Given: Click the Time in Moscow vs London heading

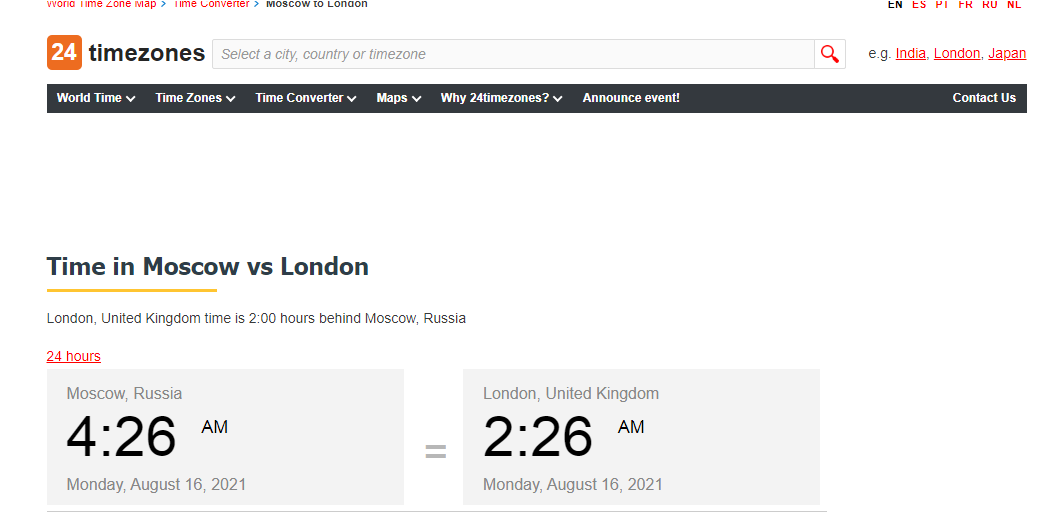Looking at the screenshot, I should click(207, 266).
